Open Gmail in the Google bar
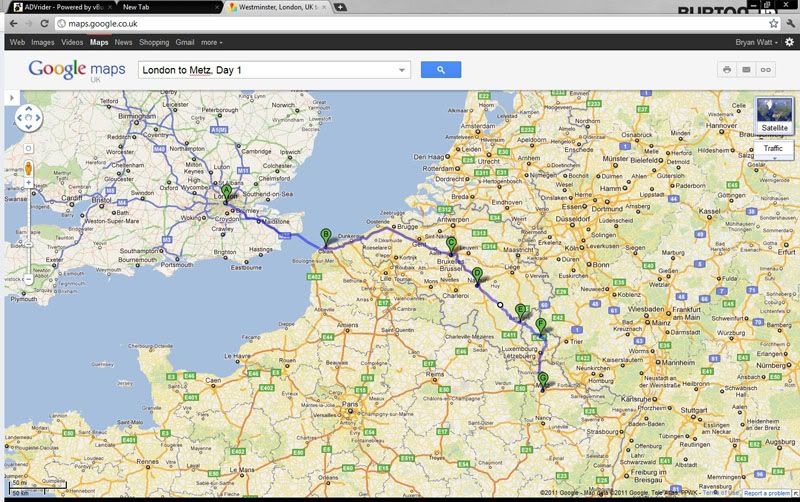 click(185, 42)
